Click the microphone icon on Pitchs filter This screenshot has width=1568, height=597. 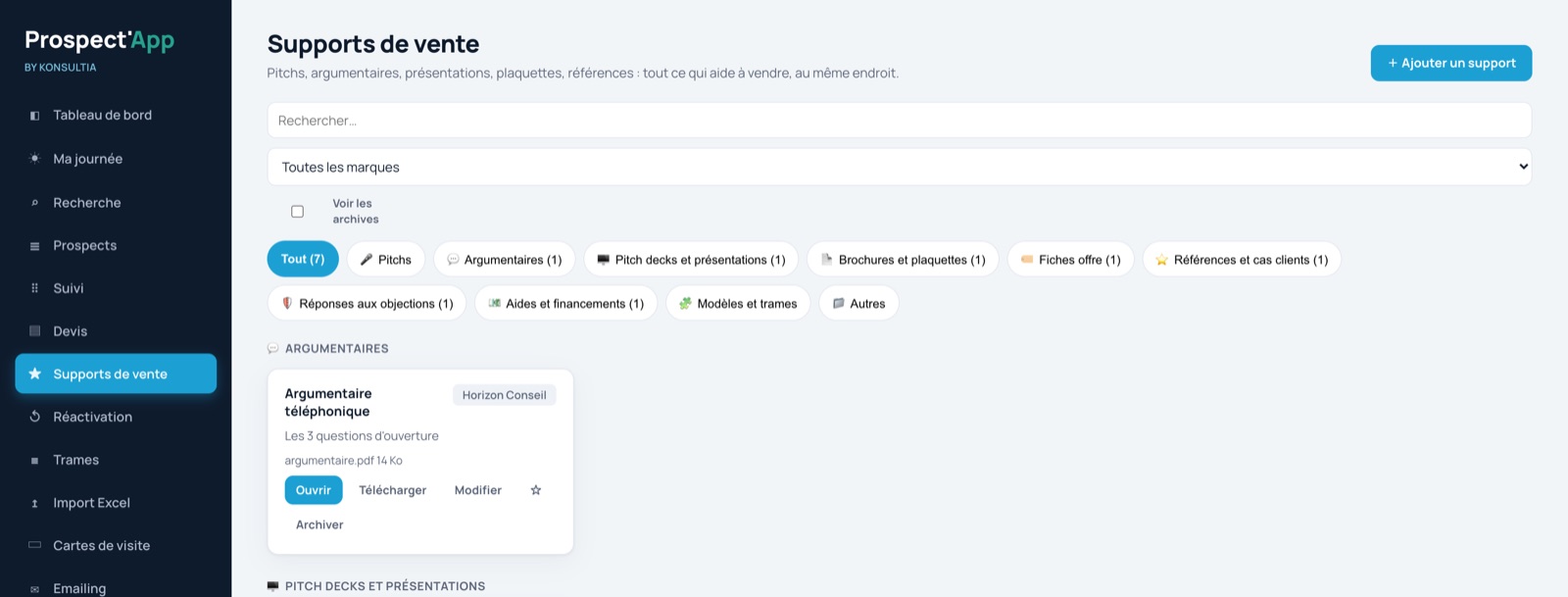coord(367,260)
